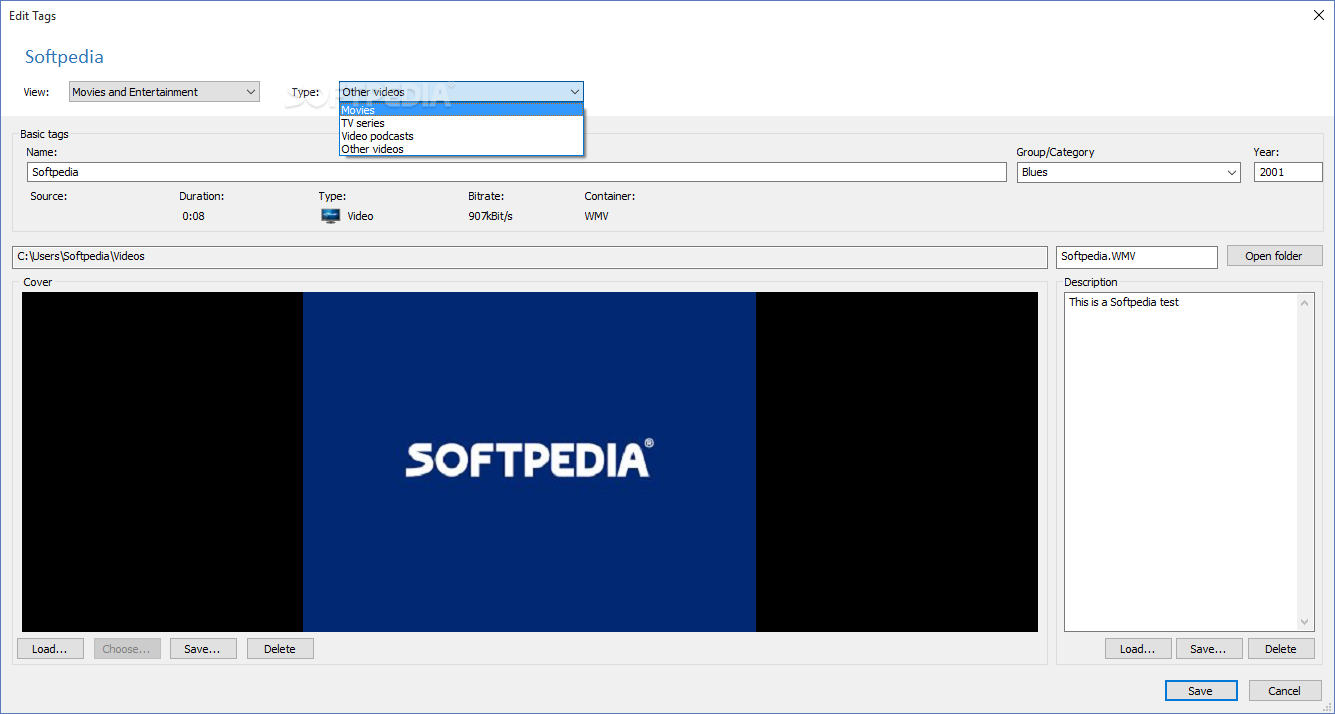This screenshot has width=1335, height=714.
Task: Close the Edit Tags window
Action: (x=1318, y=15)
